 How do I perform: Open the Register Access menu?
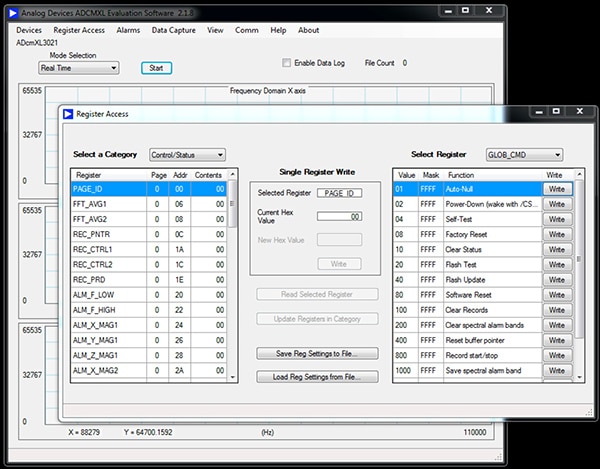[x=78, y=30]
